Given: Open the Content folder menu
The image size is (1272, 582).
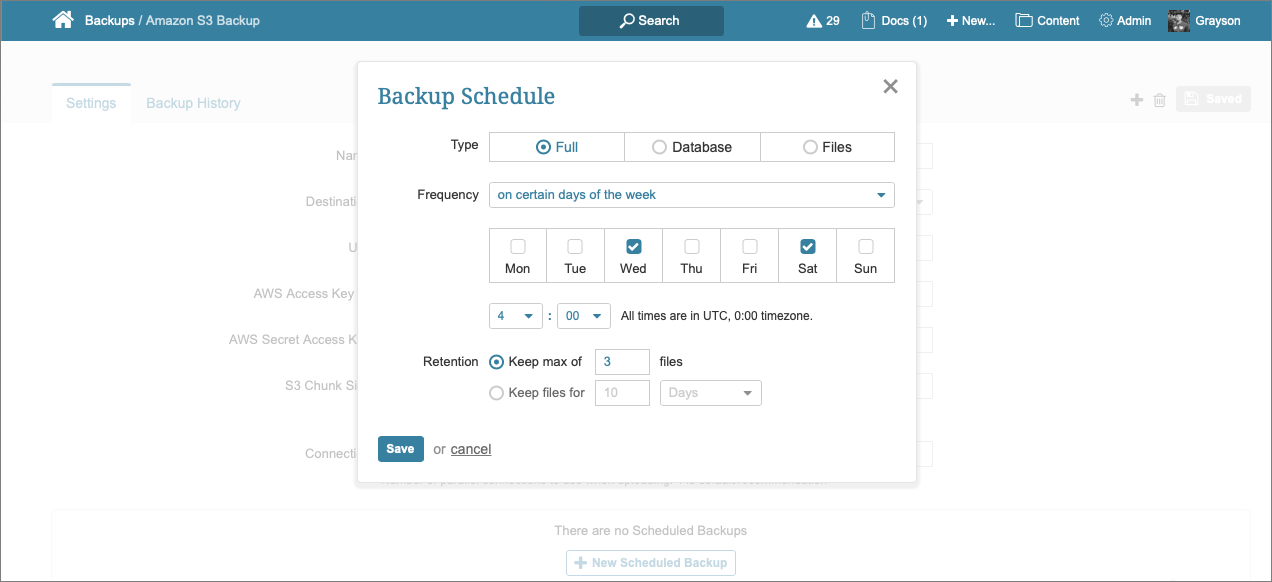Looking at the screenshot, I should [x=1047, y=20].
